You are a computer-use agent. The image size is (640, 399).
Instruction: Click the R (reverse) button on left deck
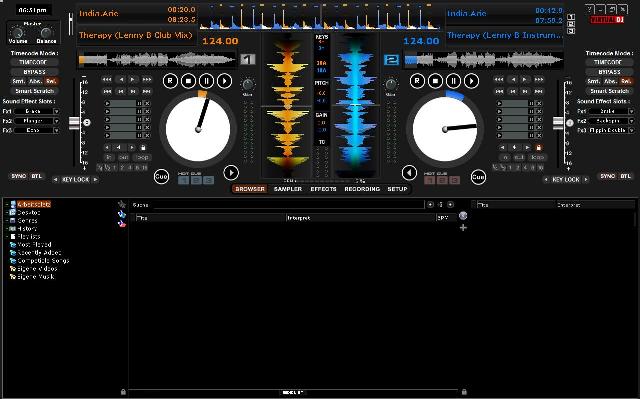(x=170, y=81)
